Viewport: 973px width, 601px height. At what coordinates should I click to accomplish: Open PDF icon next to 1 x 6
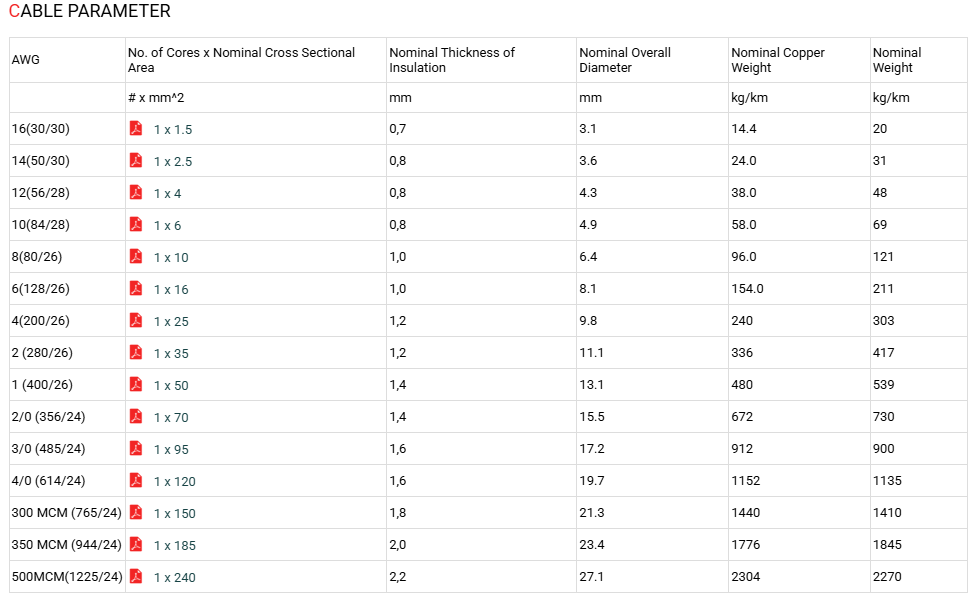[x=136, y=224]
